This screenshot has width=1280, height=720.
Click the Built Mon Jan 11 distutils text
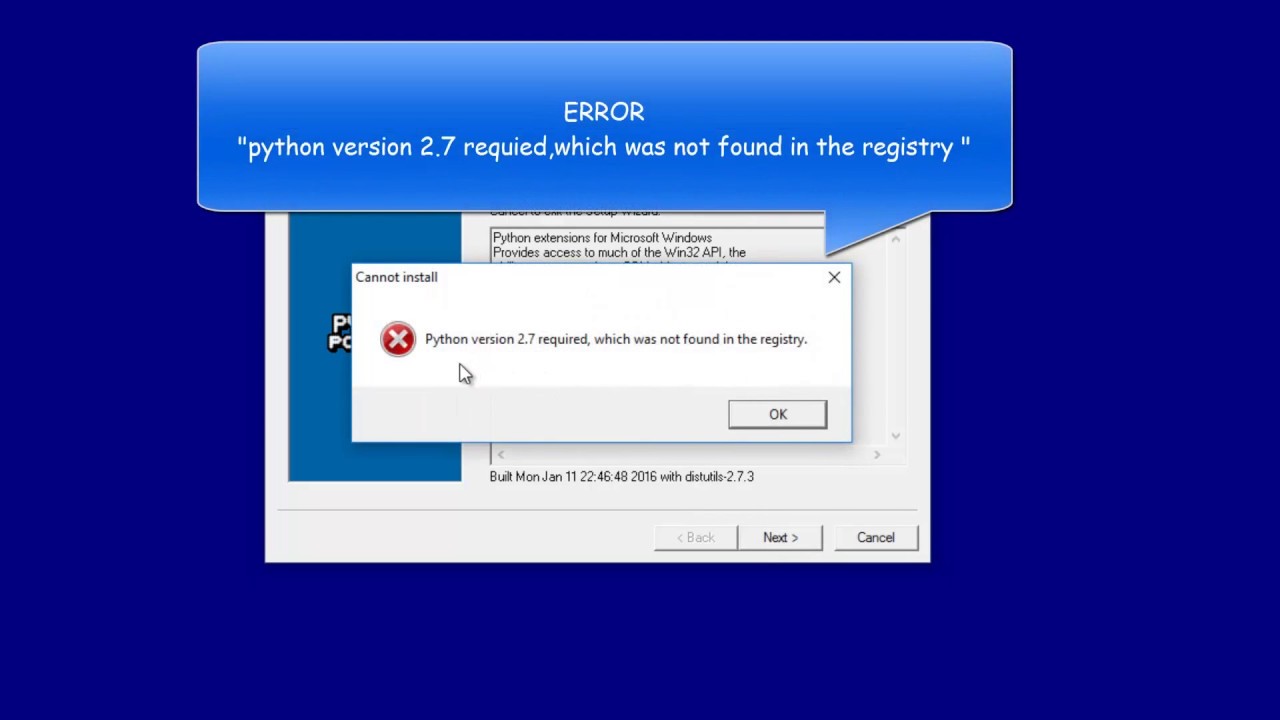point(622,477)
